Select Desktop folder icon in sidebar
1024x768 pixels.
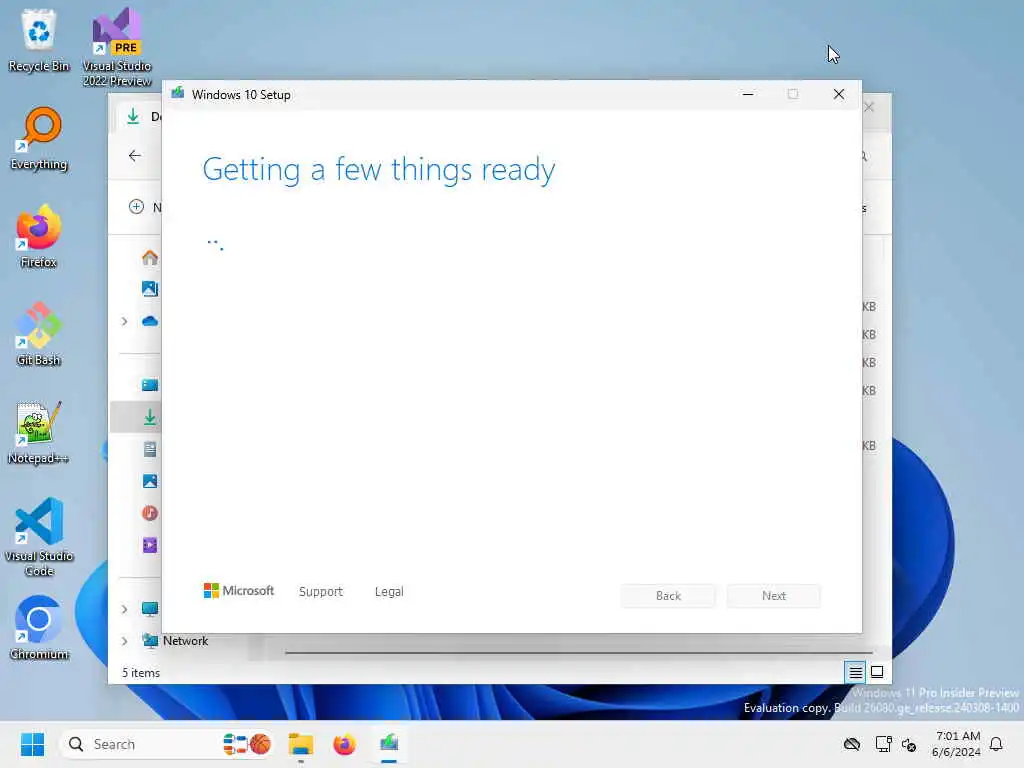[x=150, y=385]
